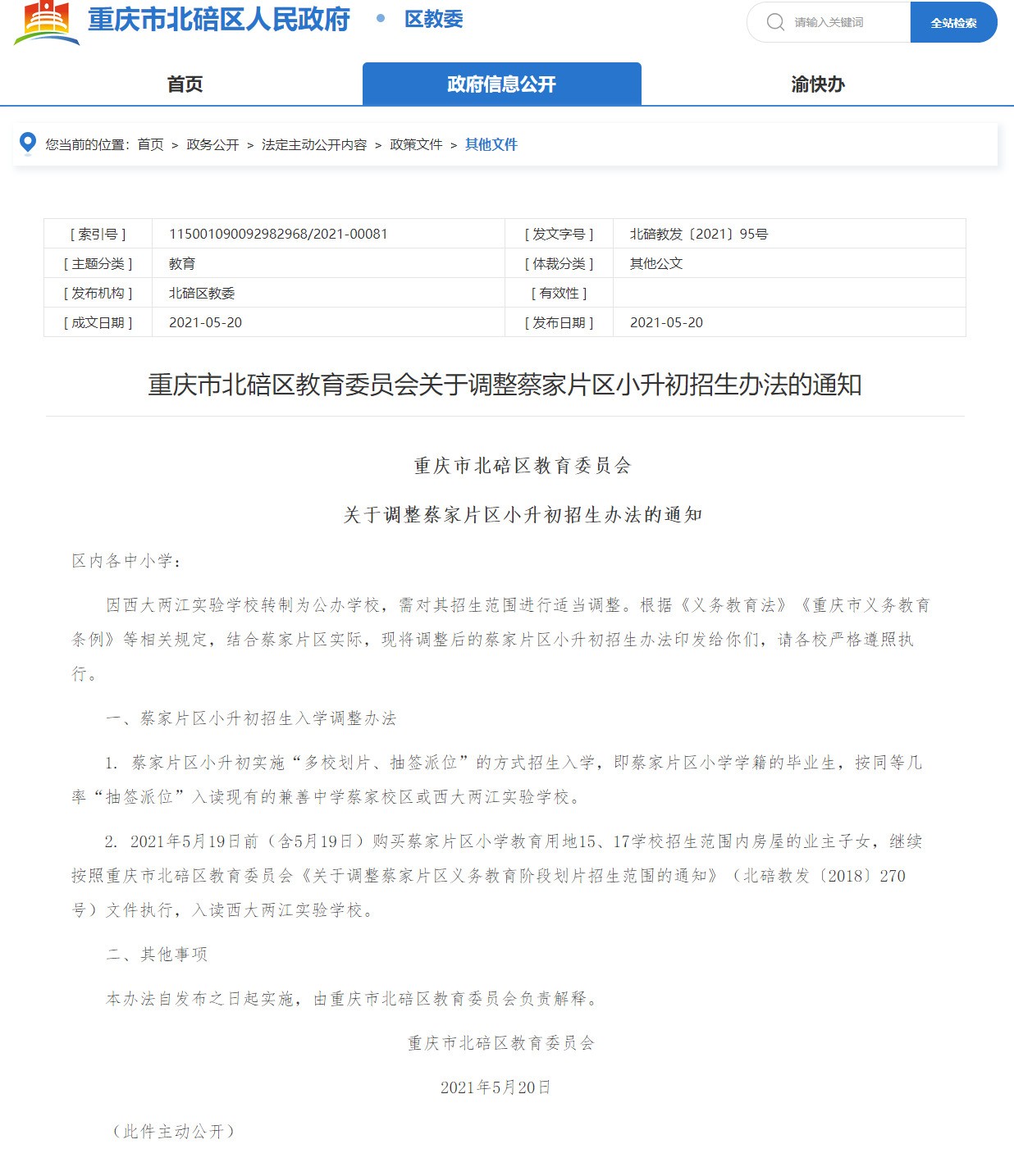Click the 发布日期 value 2021-05-20
1014x1176 pixels.
tap(666, 322)
